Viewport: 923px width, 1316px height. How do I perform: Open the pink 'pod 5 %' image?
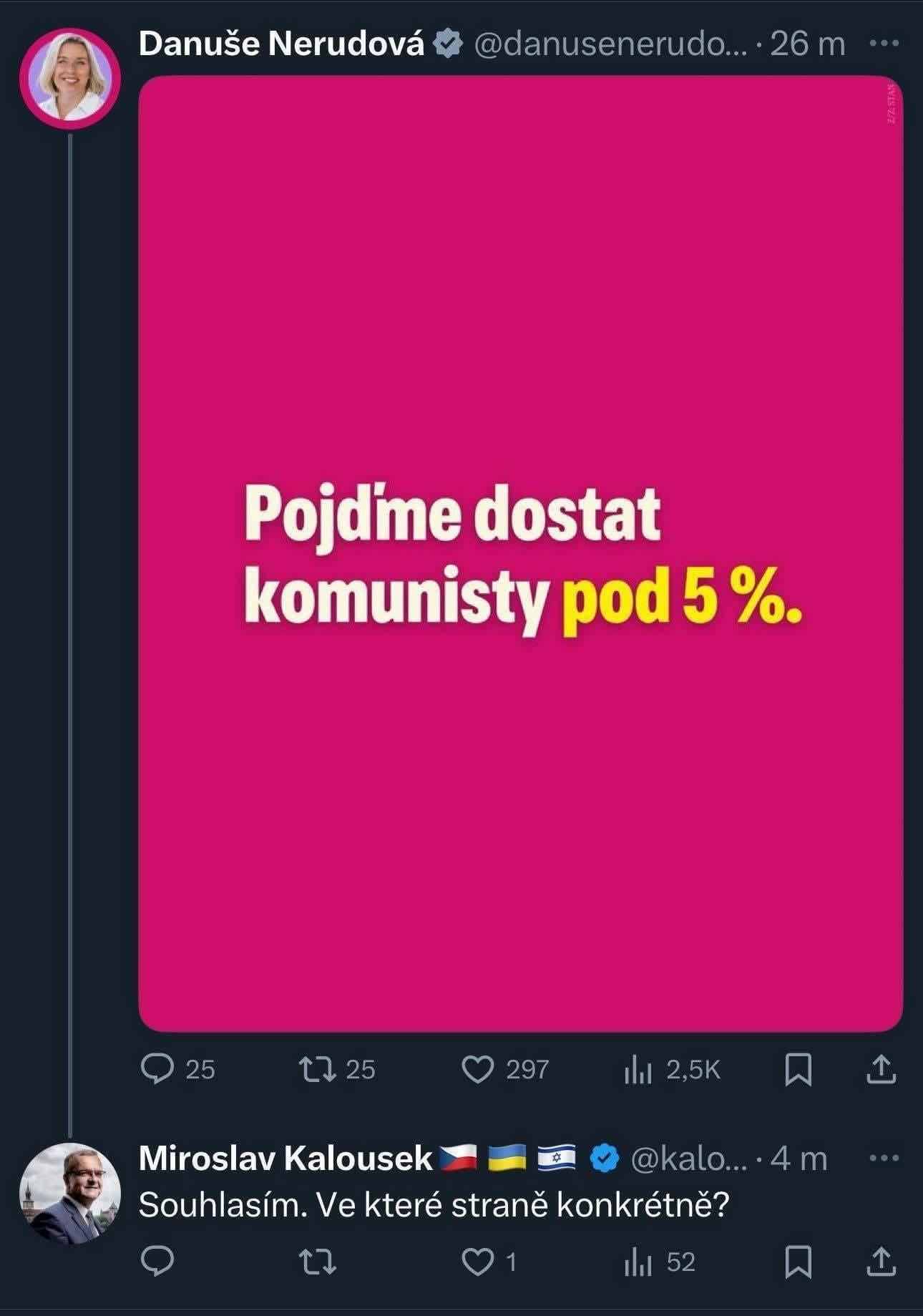[x=520, y=553]
